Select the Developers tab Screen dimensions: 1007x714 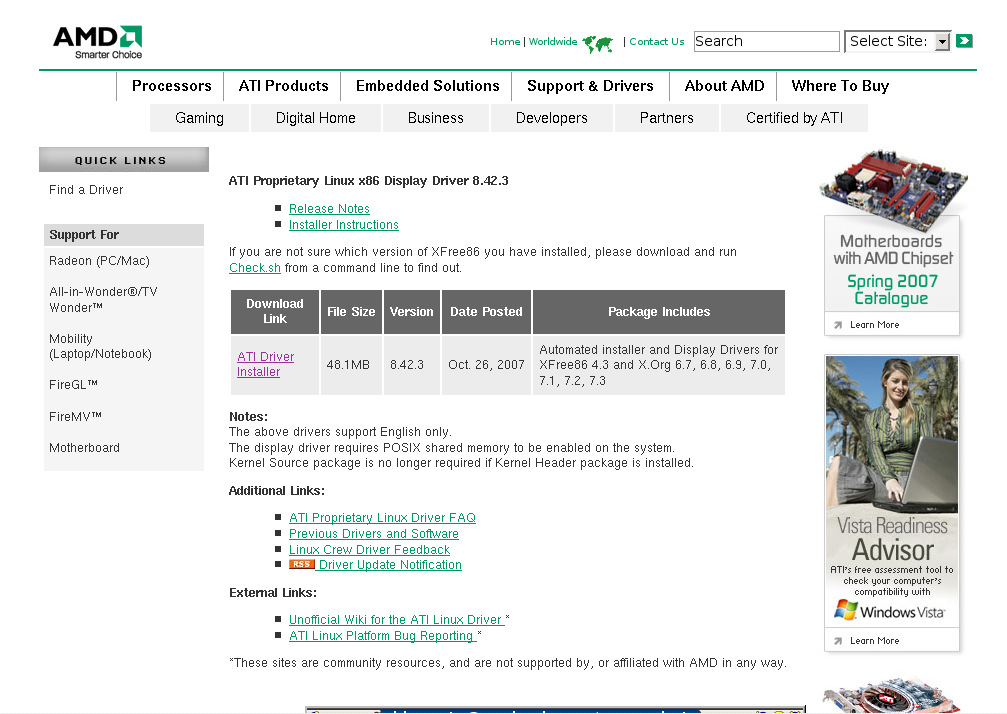551,118
